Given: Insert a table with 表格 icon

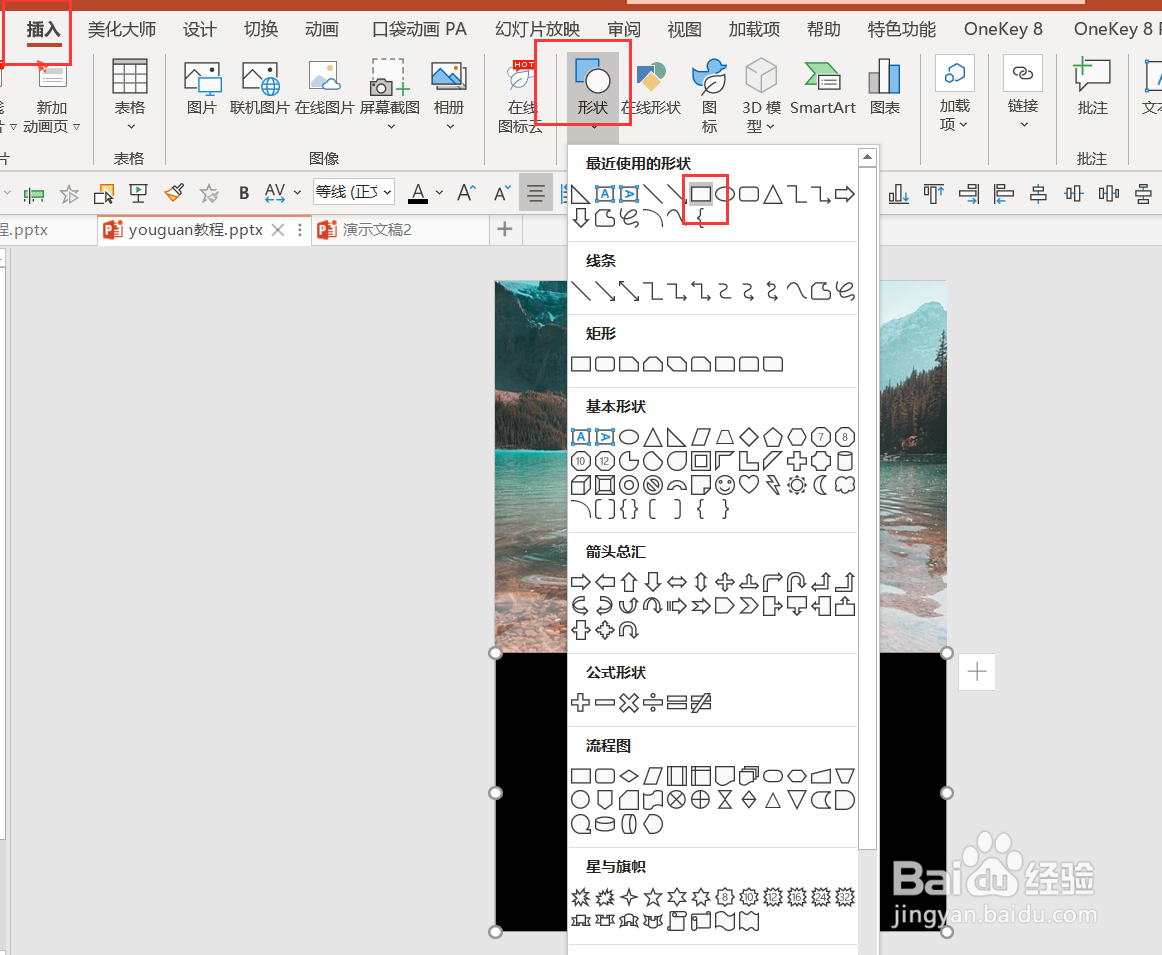Looking at the screenshot, I should [x=130, y=86].
